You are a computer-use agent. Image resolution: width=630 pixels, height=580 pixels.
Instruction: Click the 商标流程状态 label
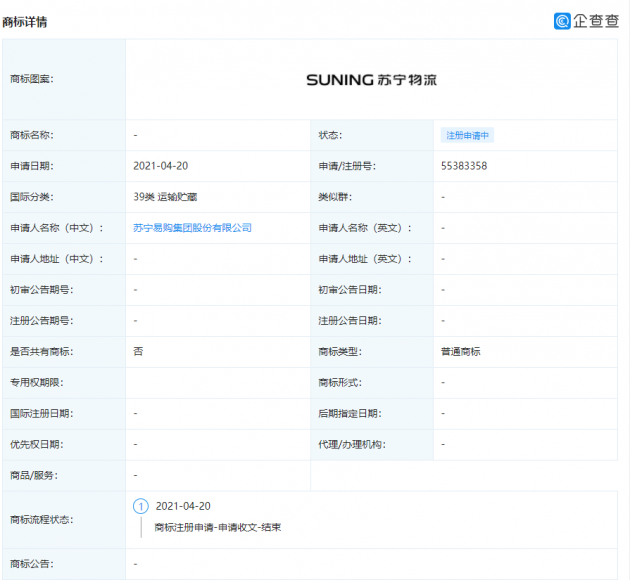pyautogui.click(x=42, y=519)
